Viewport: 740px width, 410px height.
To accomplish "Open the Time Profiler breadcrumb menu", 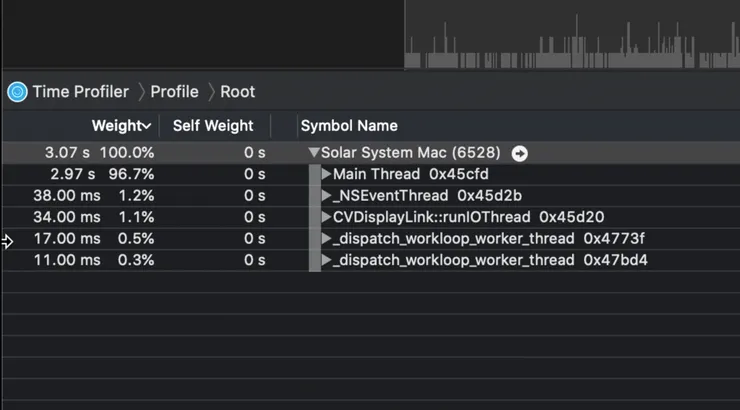I will pyautogui.click(x=80, y=92).
